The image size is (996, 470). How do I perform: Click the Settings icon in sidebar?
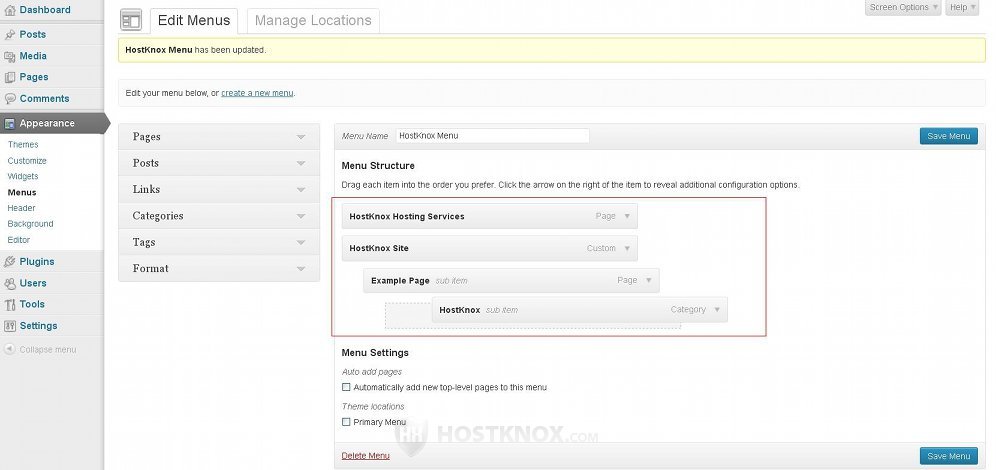[x=10, y=326]
